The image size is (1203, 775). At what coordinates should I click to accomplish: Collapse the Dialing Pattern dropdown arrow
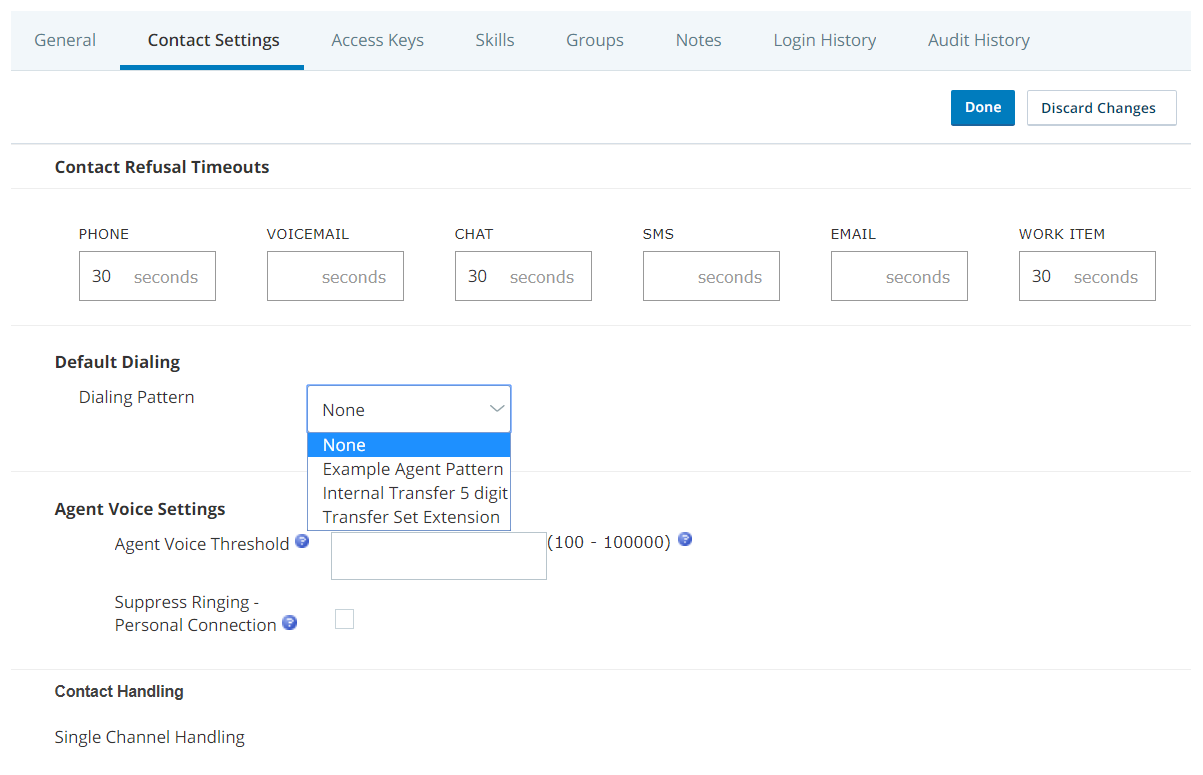click(496, 409)
